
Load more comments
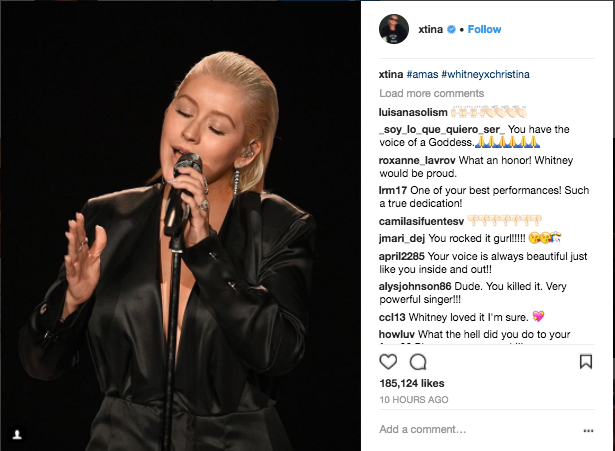coord(431,93)
